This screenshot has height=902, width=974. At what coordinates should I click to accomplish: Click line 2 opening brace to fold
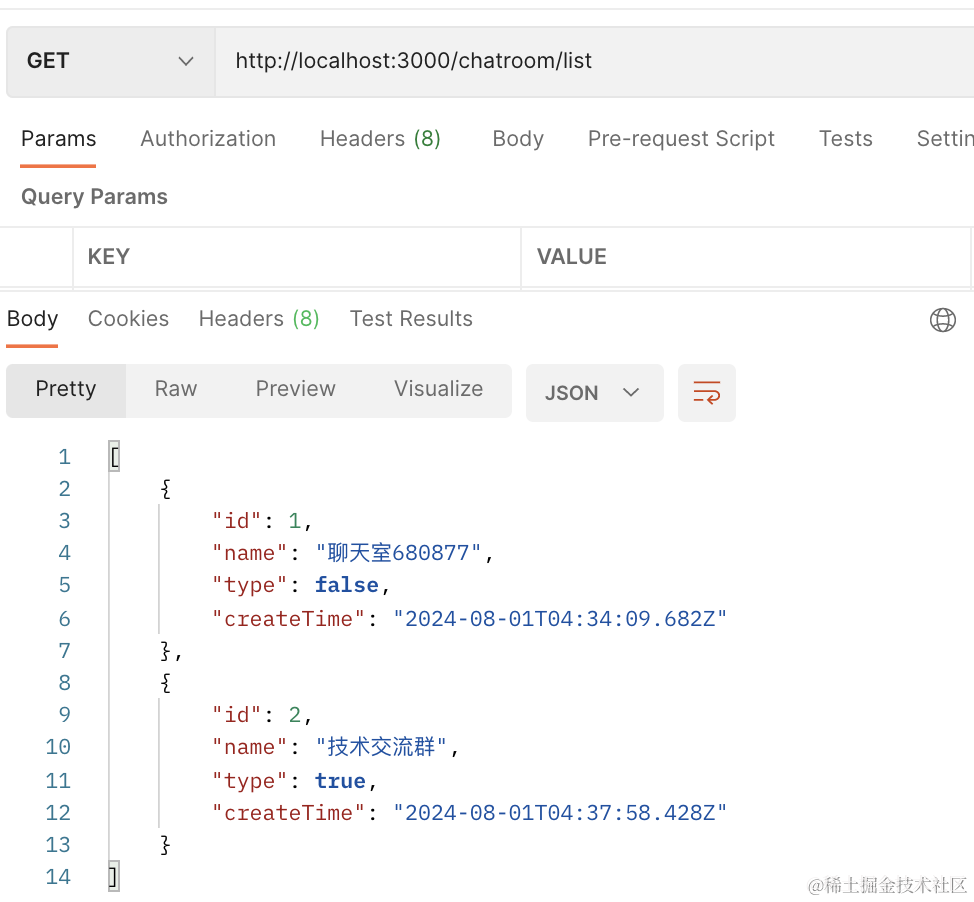tap(166, 489)
